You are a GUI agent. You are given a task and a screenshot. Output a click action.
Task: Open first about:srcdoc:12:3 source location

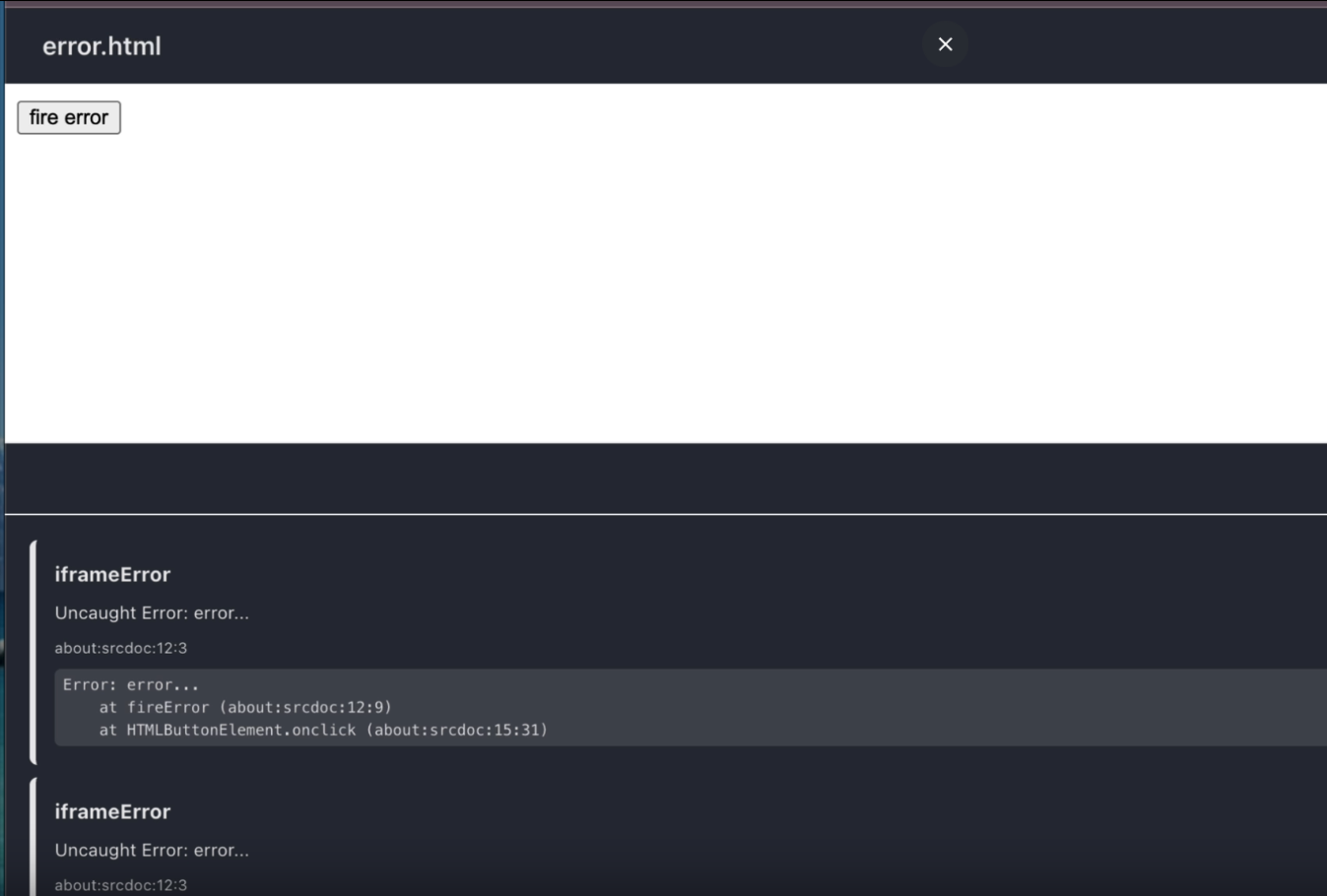[120, 648]
